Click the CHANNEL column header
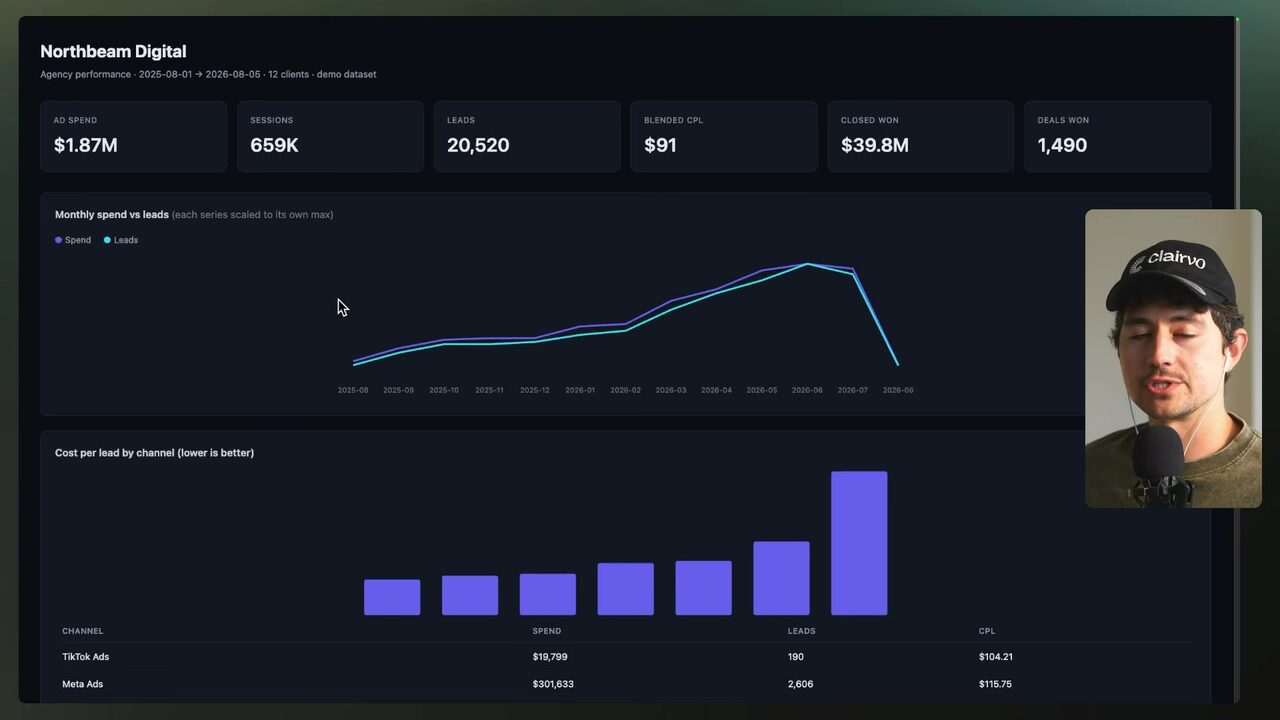This screenshot has width=1280, height=720. tap(83, 631)
